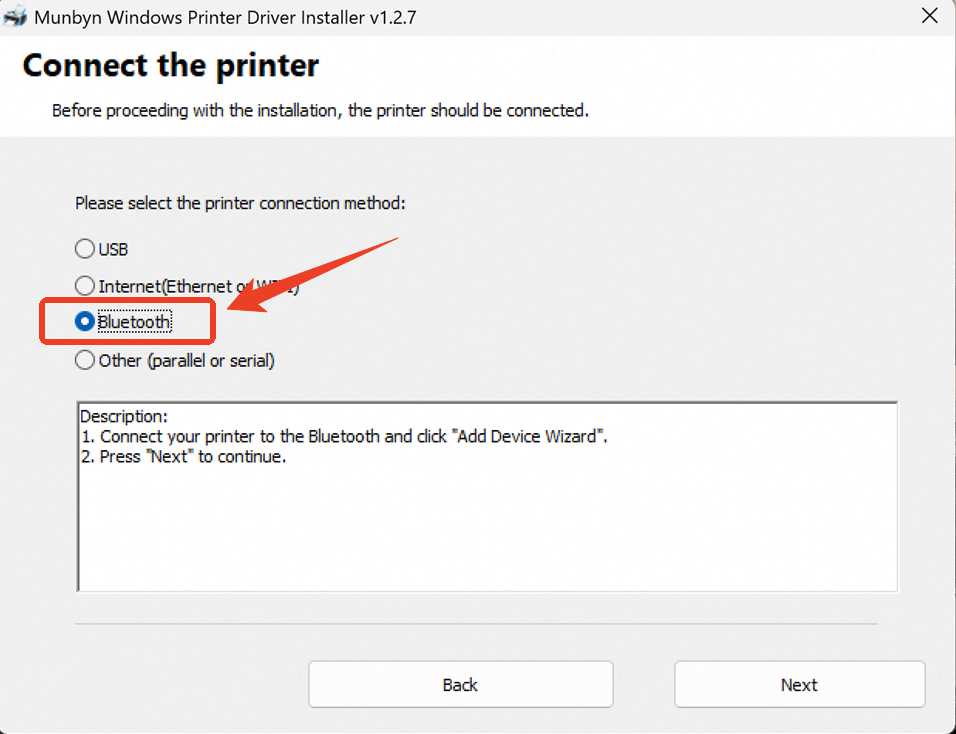
Task: Click the 'Press "Next" to continue' line
Action: 184,457
